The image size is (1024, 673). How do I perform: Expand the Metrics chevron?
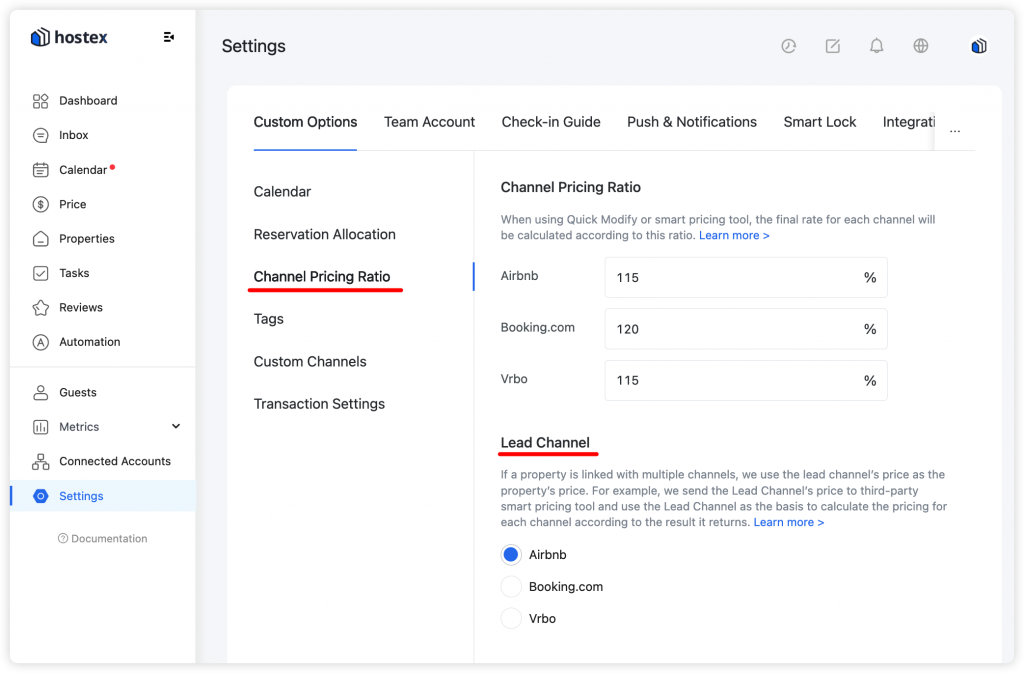point(176,426)
